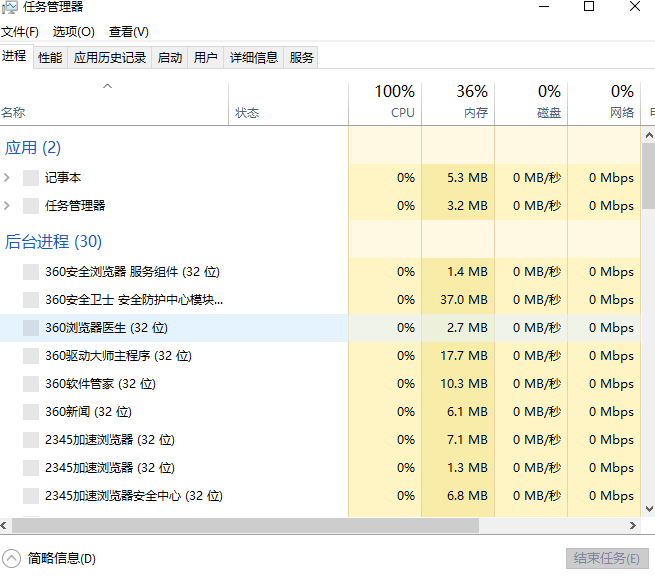
Task: Click the icon beside 记事本
Action: coord(31,178)
